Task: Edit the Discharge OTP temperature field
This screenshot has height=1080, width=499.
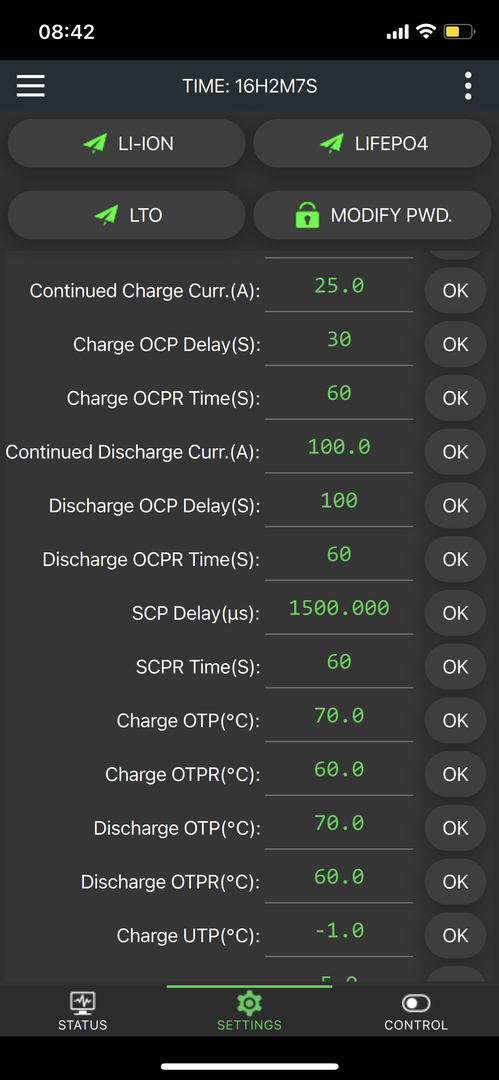Action: [339, 825]
